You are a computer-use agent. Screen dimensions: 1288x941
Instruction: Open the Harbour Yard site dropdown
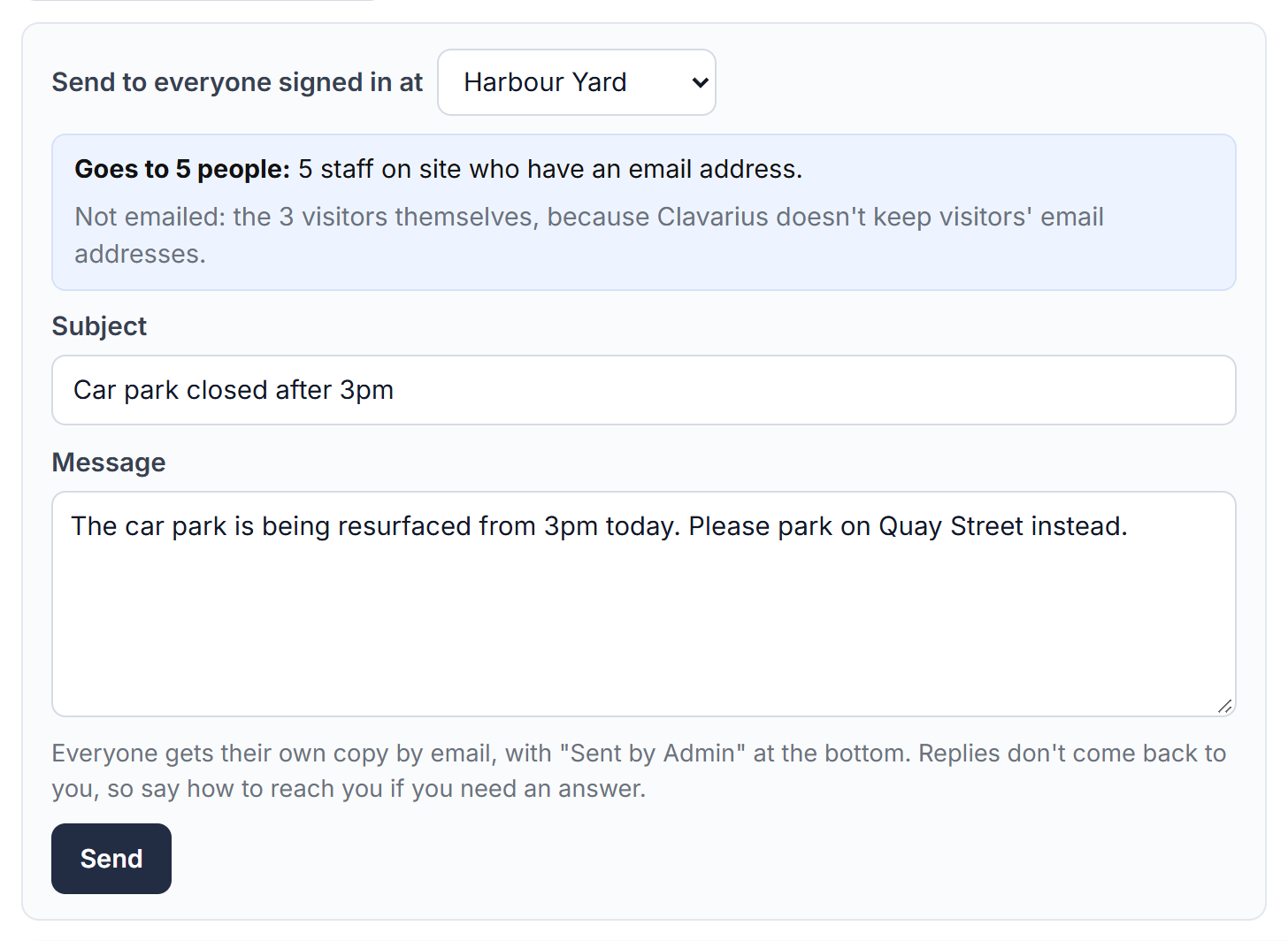pos(577,82)
